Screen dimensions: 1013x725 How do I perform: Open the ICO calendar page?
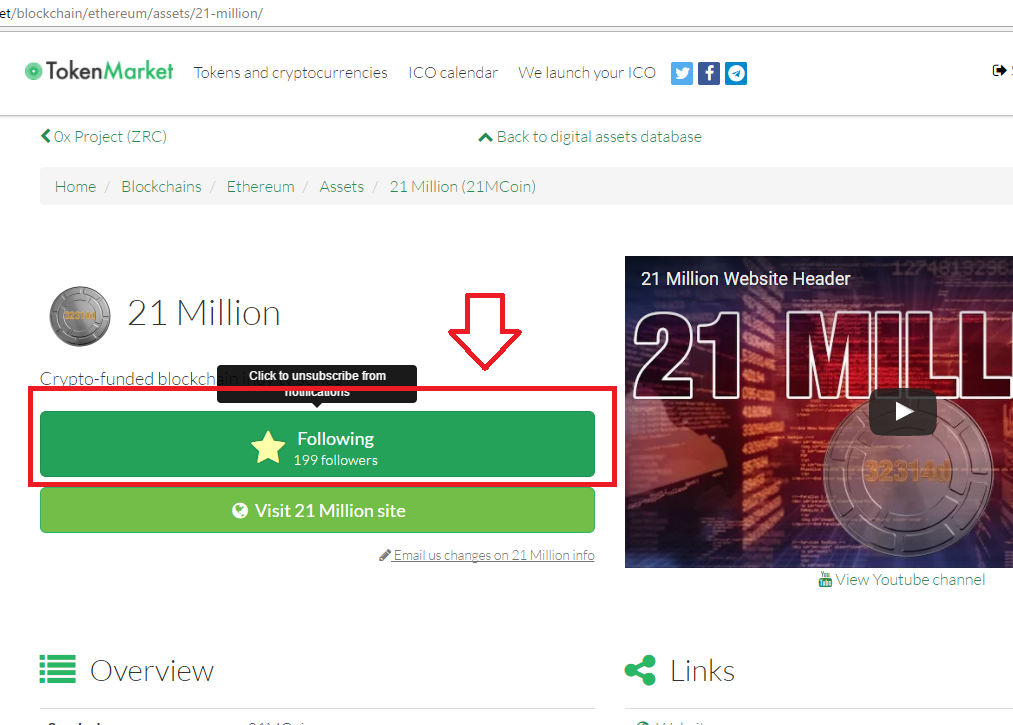[453, 73]
